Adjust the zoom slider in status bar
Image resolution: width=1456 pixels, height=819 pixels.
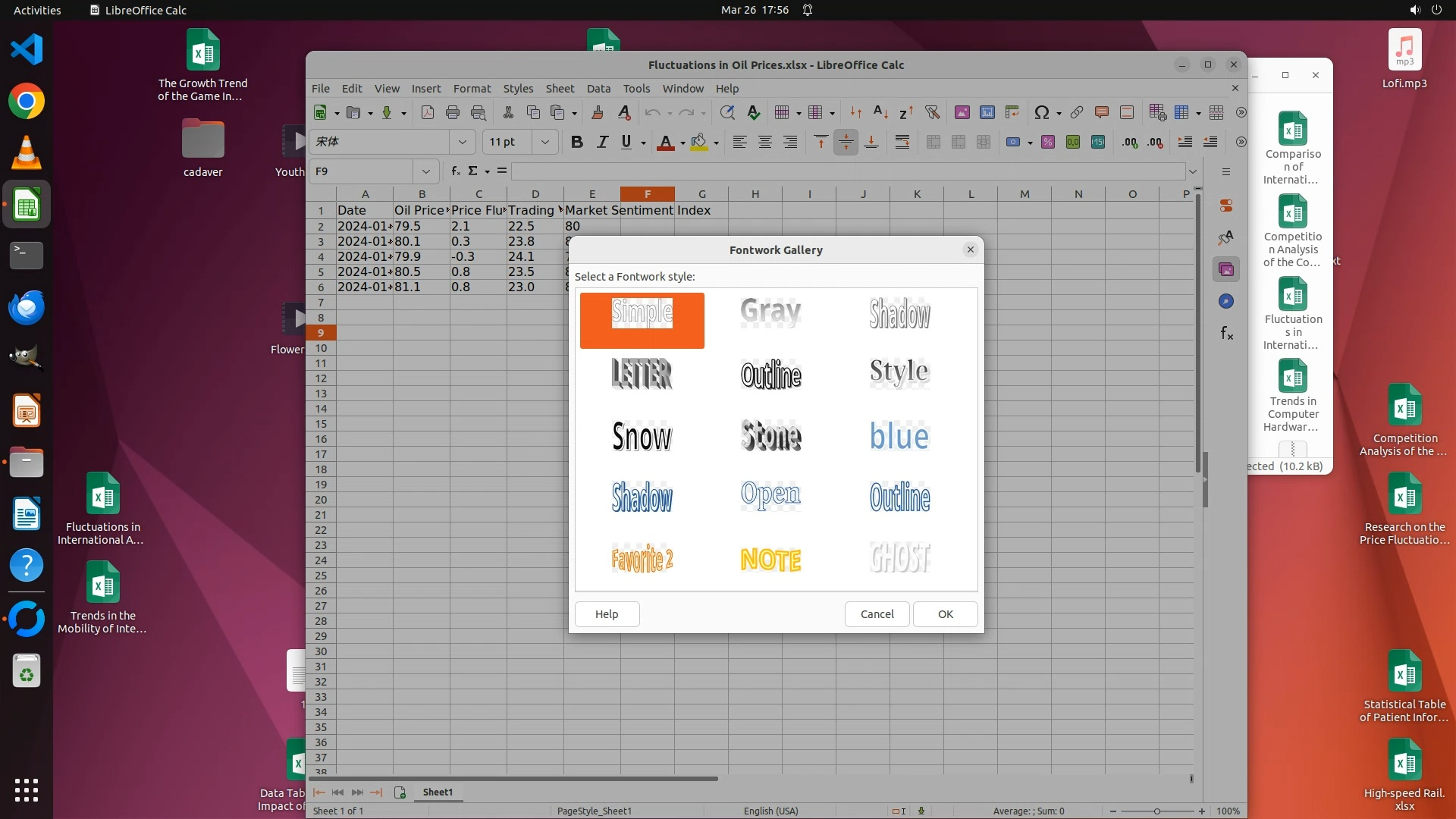(1156, 811)
